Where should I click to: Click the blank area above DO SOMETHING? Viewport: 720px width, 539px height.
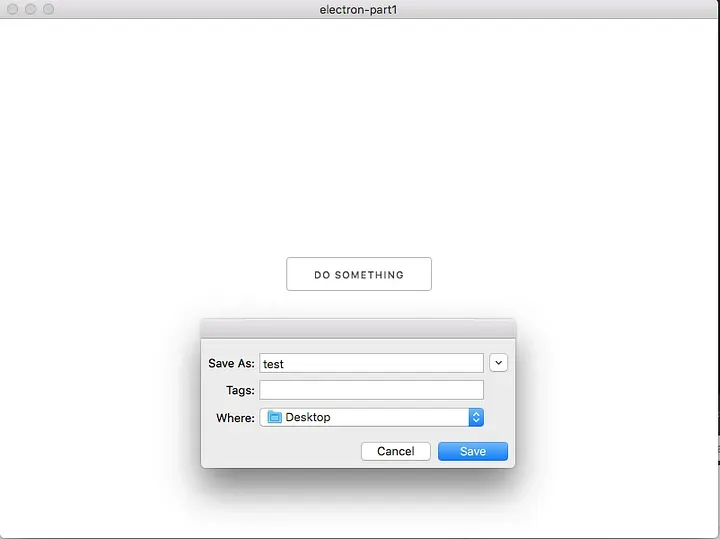click(359, 140)
